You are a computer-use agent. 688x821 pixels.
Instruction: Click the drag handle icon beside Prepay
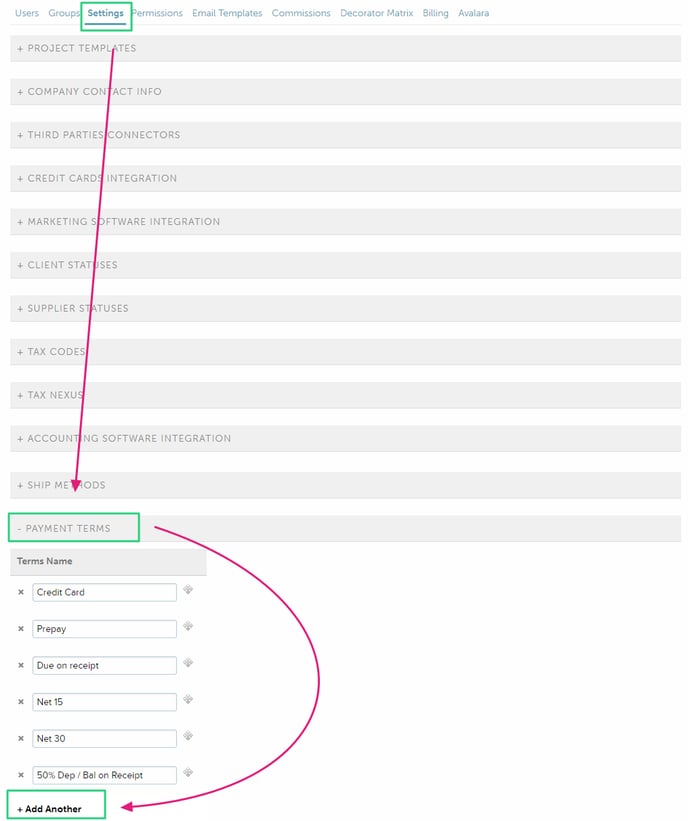point(188,627)
